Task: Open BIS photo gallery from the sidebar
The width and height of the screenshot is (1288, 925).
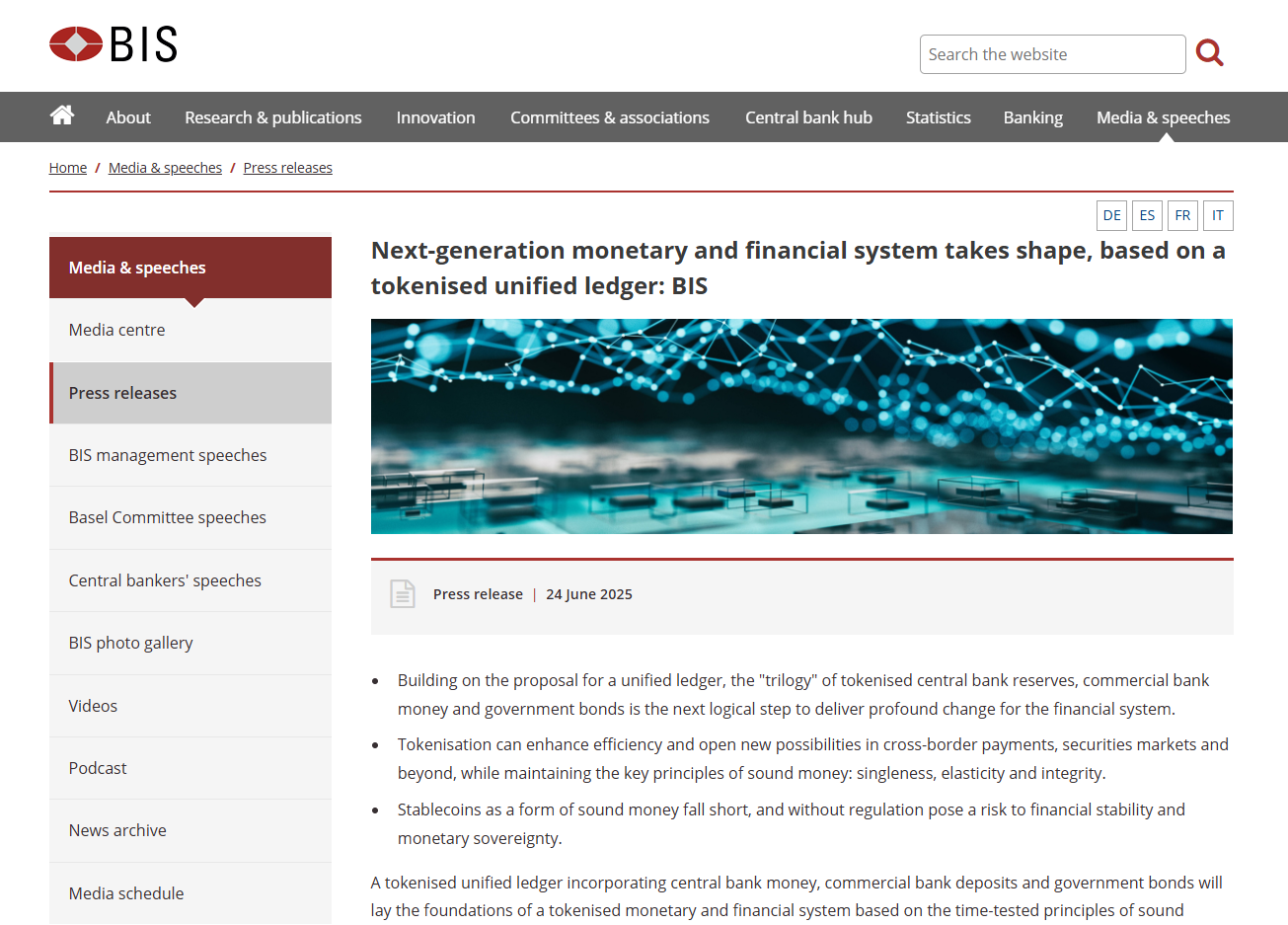Action: pos(130,643)
